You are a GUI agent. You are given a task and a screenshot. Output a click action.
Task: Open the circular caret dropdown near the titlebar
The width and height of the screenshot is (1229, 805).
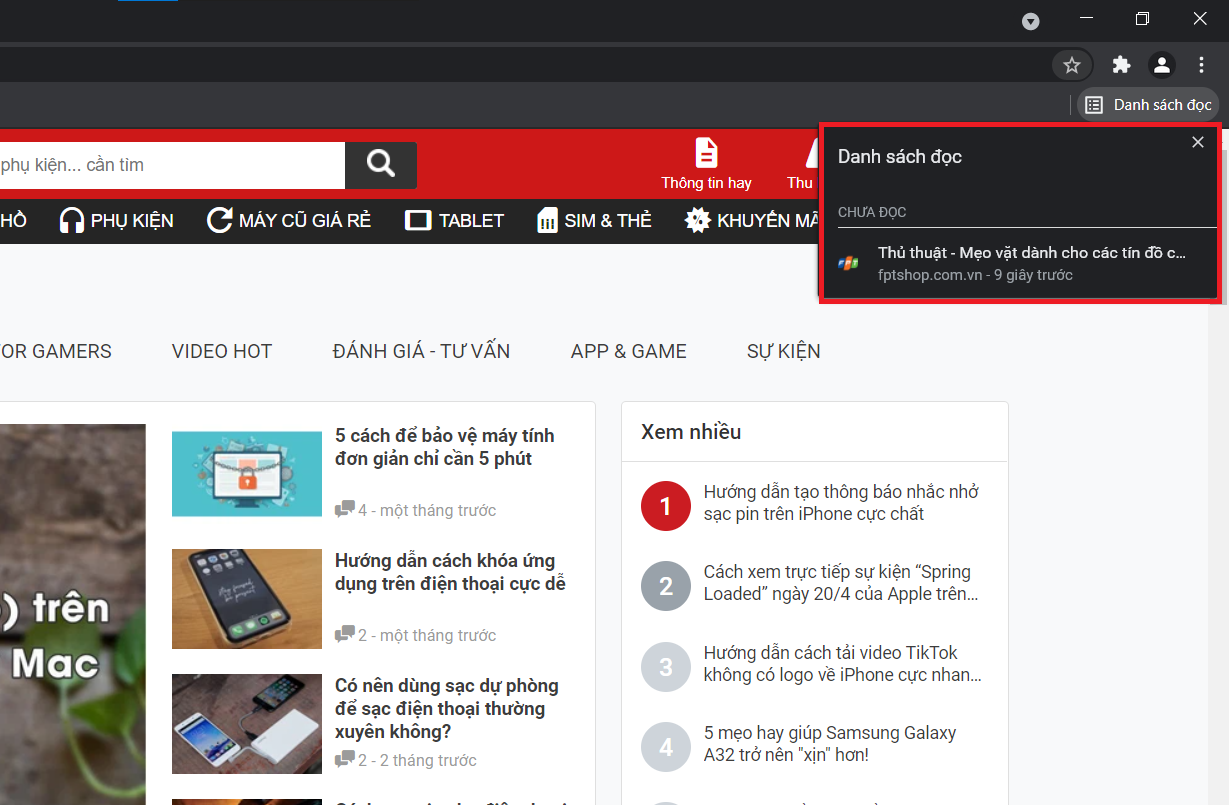[1030, 21]
